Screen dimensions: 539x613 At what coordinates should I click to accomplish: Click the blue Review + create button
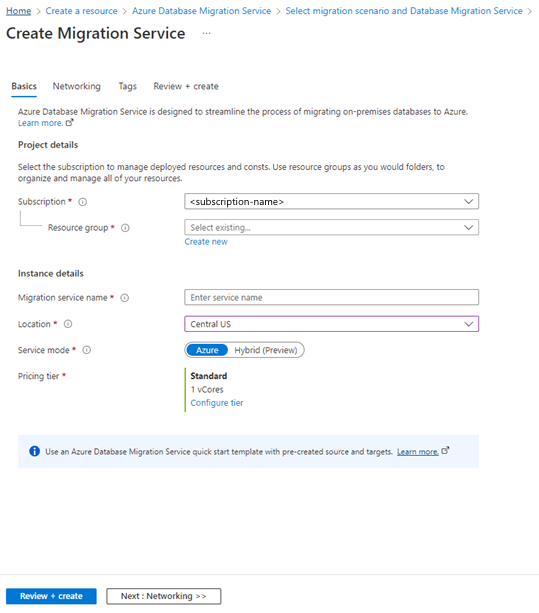(x=51, y=596)
